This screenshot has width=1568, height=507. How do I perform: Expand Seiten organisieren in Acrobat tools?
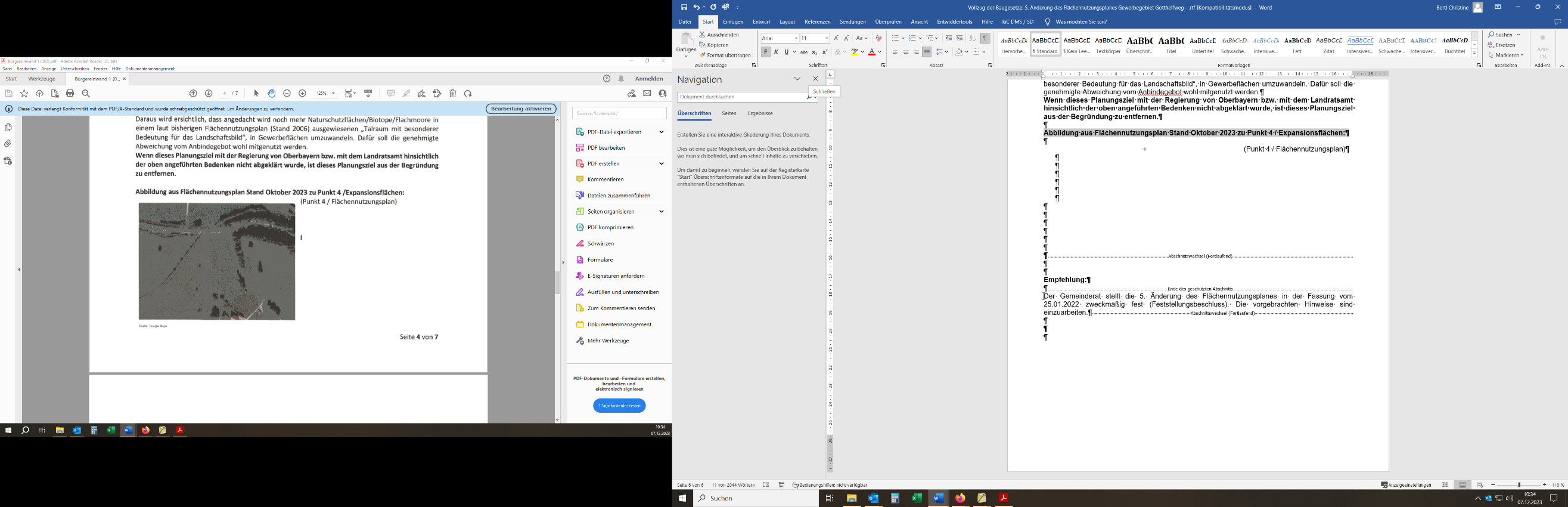(661, 212)
